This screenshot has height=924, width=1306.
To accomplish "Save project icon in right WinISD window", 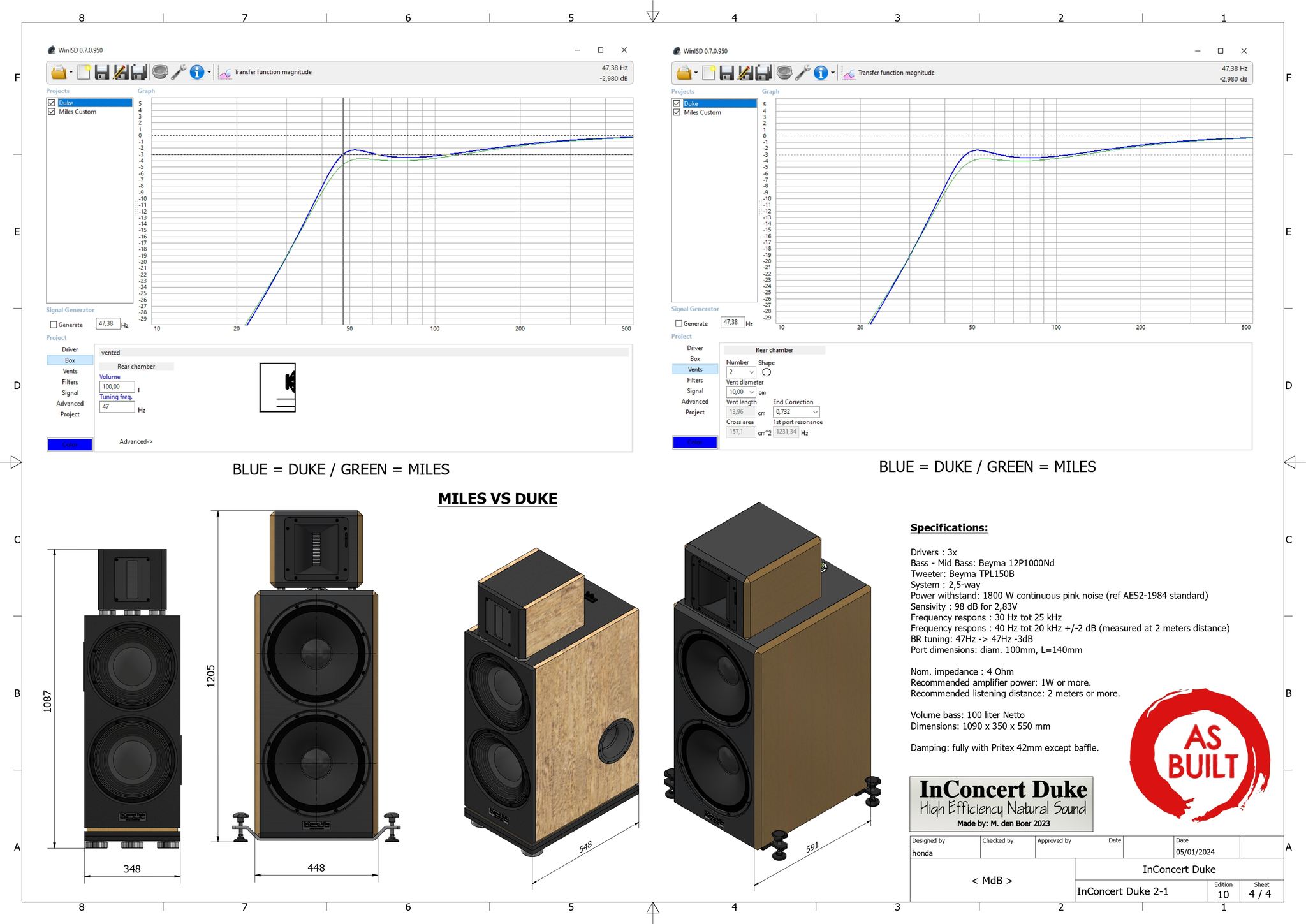I will [727, 73].
